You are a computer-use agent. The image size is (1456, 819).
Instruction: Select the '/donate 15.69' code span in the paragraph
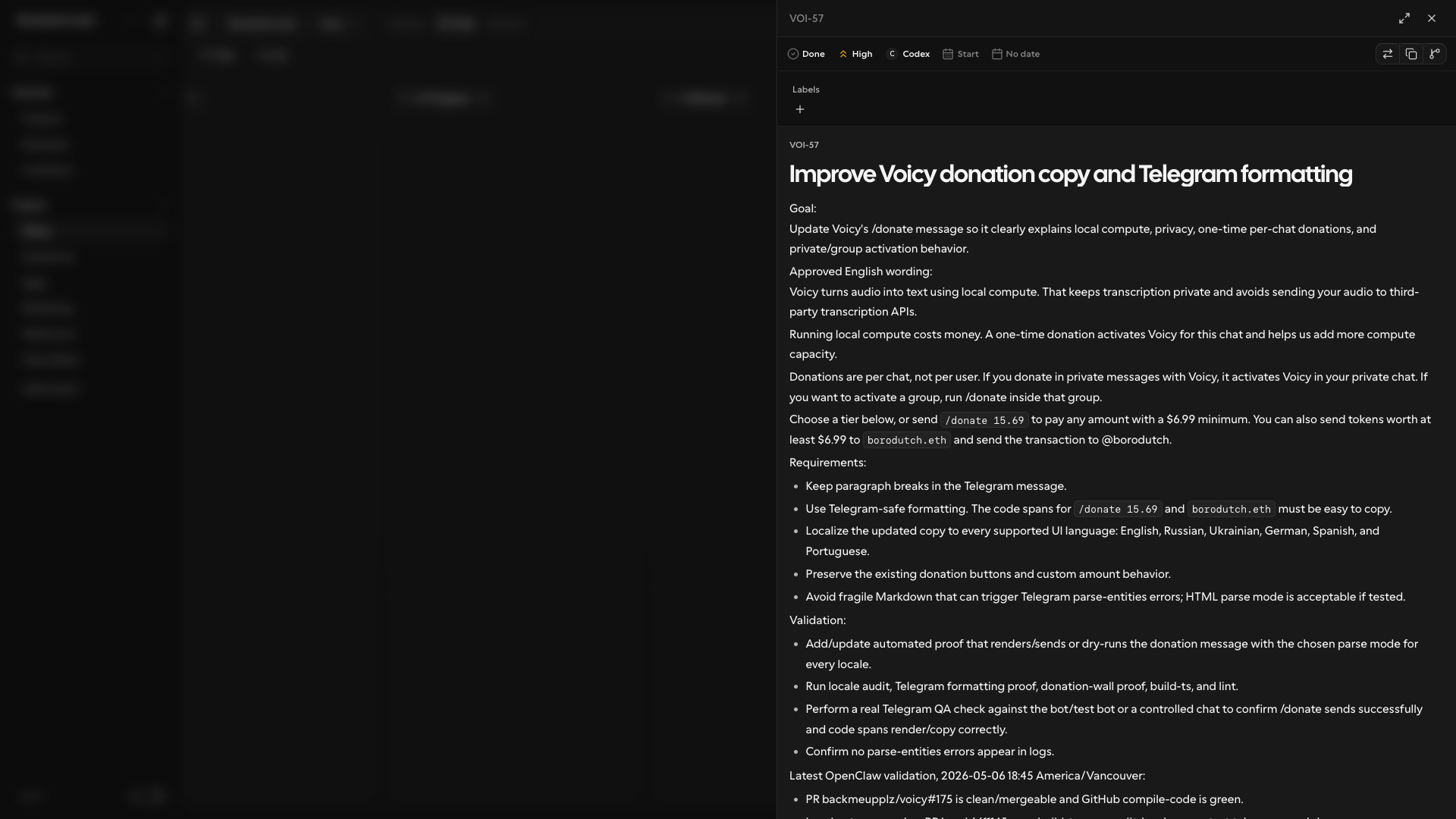click(984, 420)
